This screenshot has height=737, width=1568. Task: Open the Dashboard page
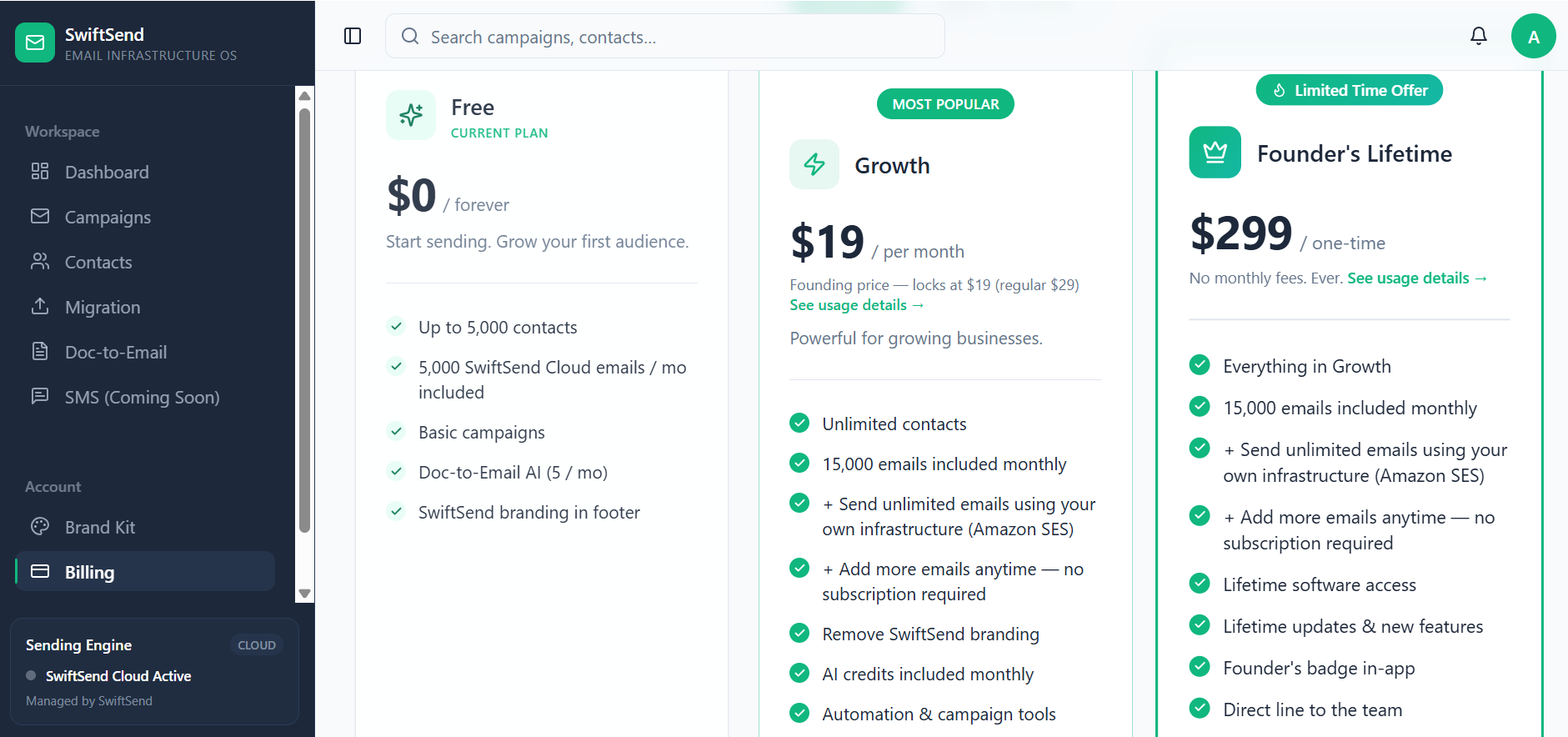click(145, 172)
